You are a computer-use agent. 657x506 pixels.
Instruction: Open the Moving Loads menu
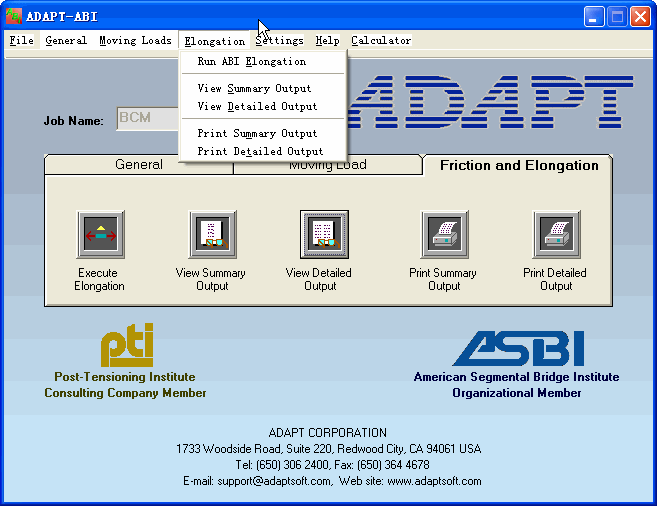(135, 41)
